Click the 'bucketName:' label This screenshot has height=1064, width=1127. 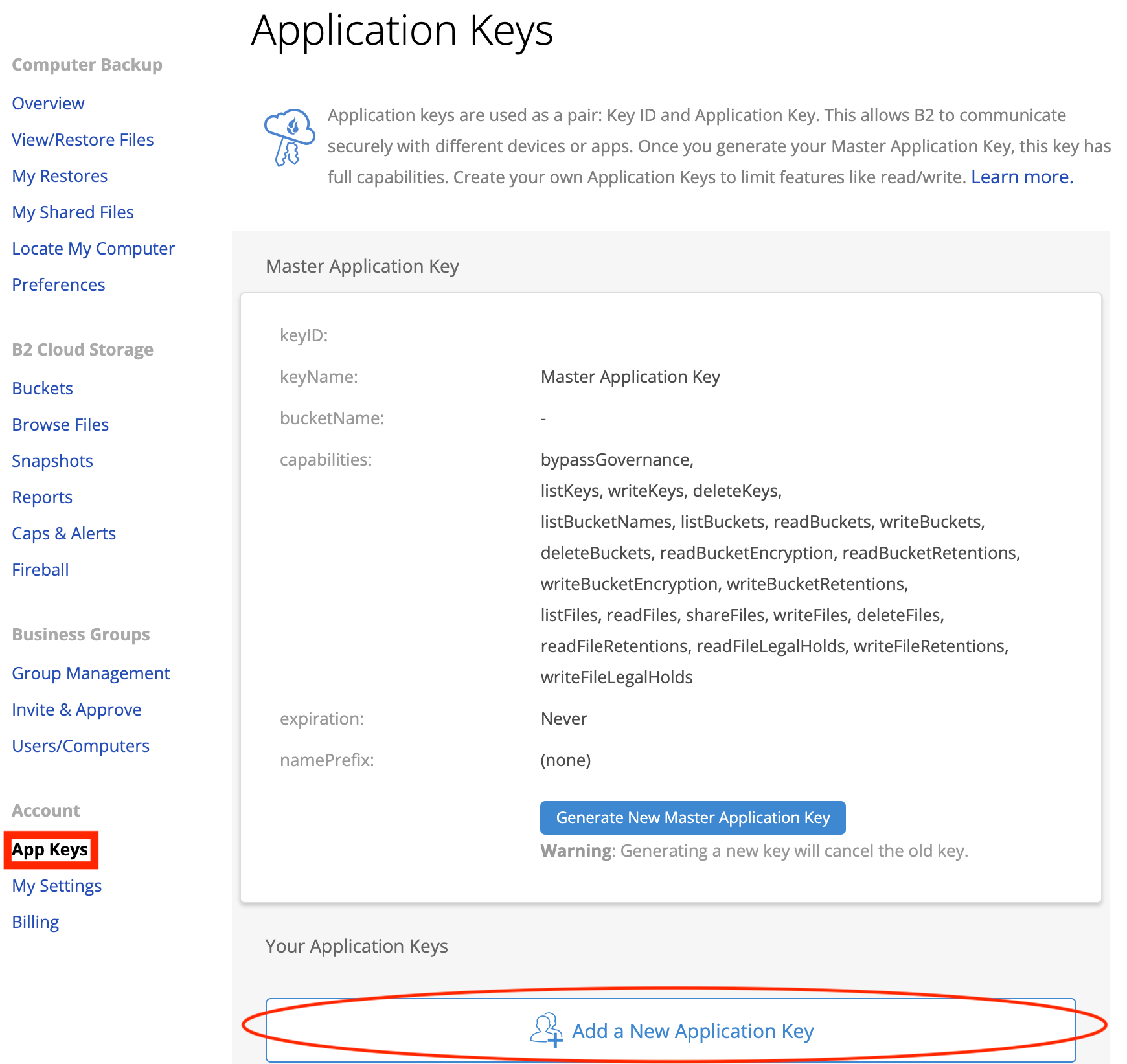[332, 418]
